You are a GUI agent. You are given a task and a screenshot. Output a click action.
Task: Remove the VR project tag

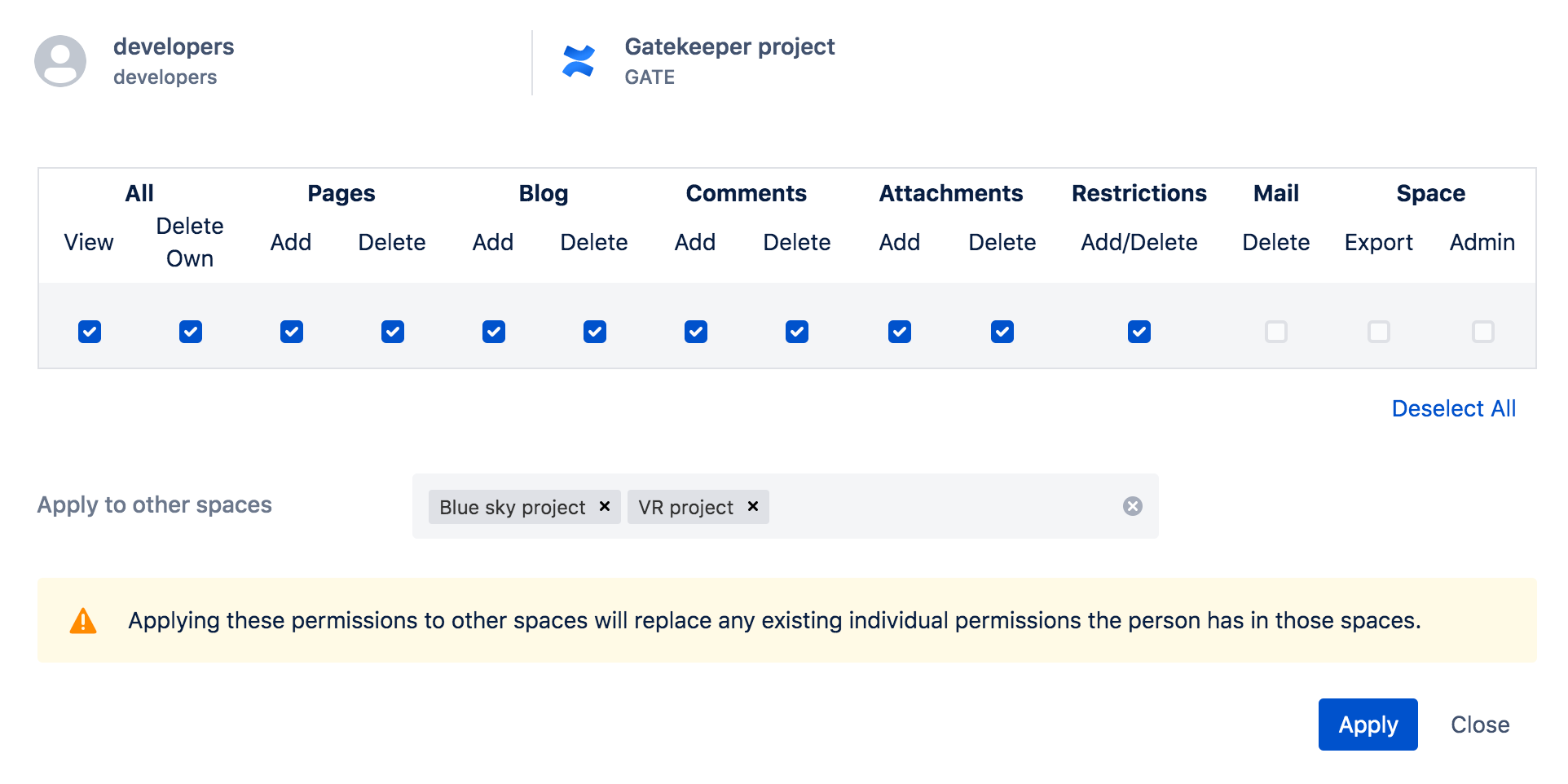point(753,506)
